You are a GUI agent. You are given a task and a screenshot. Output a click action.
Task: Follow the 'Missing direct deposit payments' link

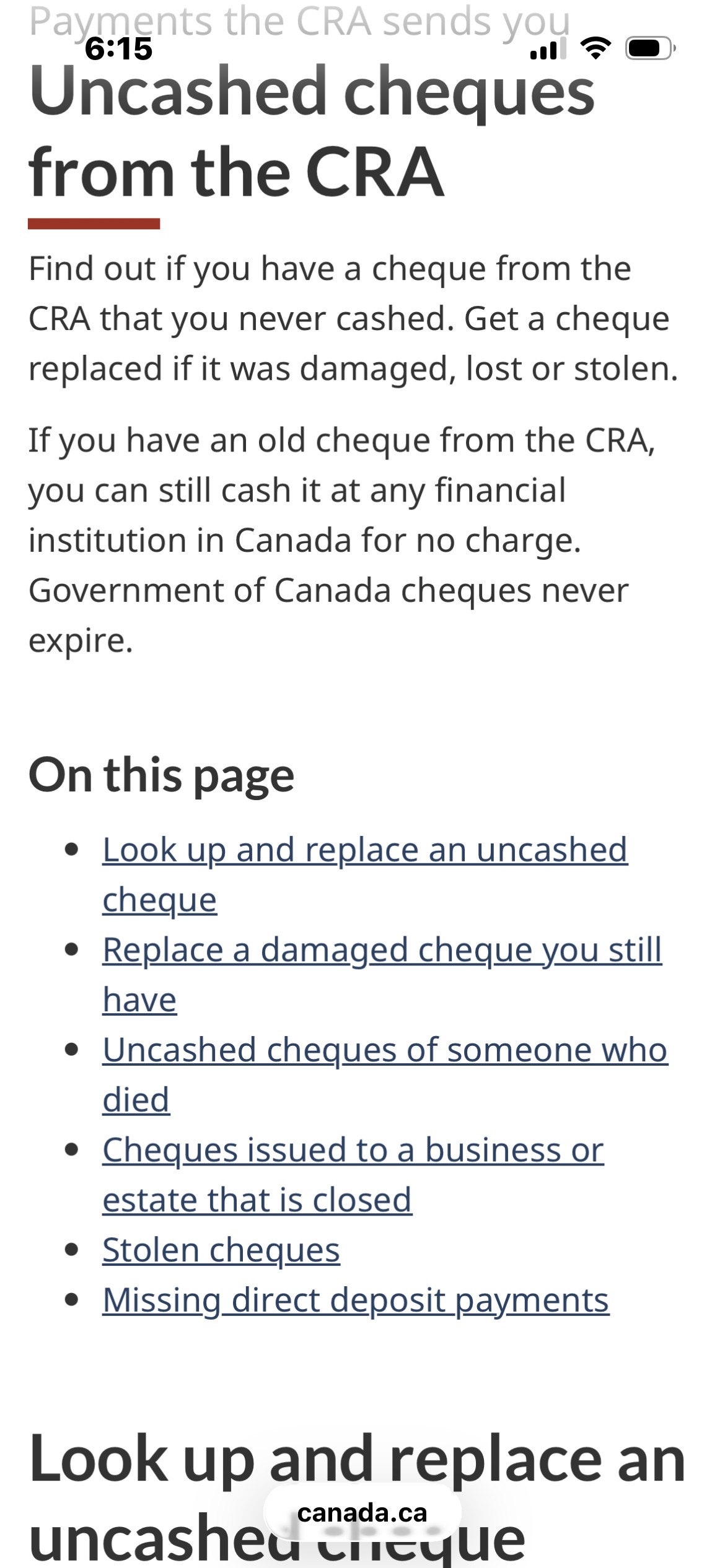tap(356, 1300)
